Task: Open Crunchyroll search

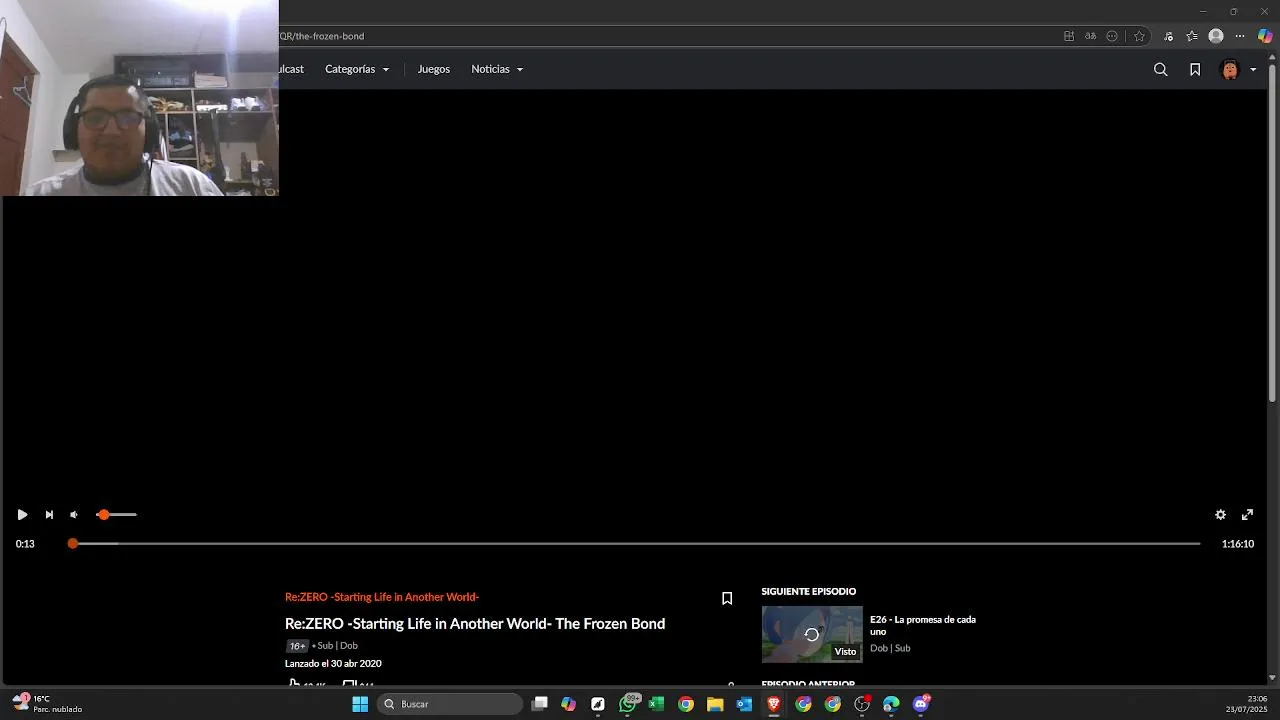Action: [1160, 69]
